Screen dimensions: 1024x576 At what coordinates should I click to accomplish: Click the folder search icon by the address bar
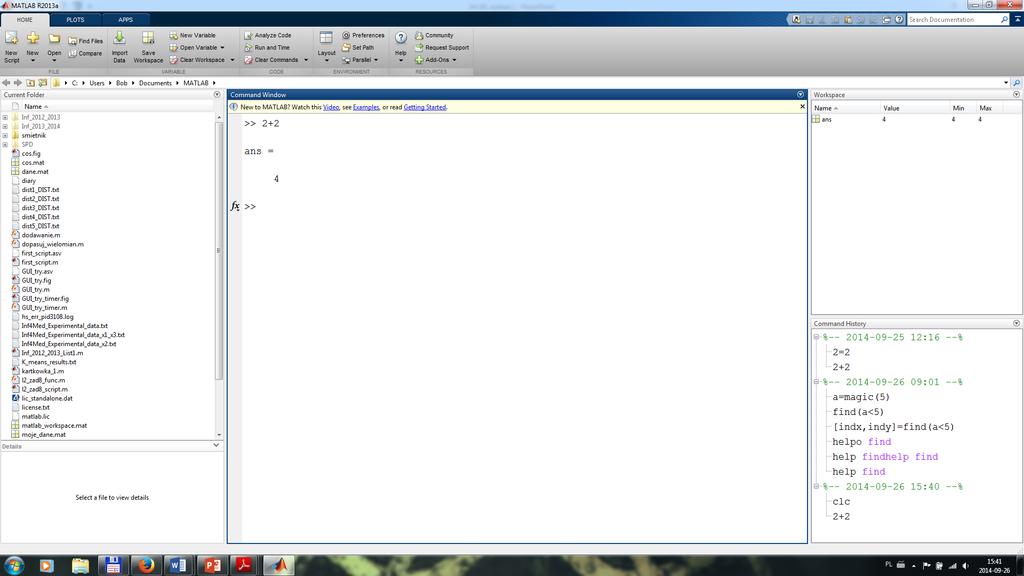click(1016, 83)
